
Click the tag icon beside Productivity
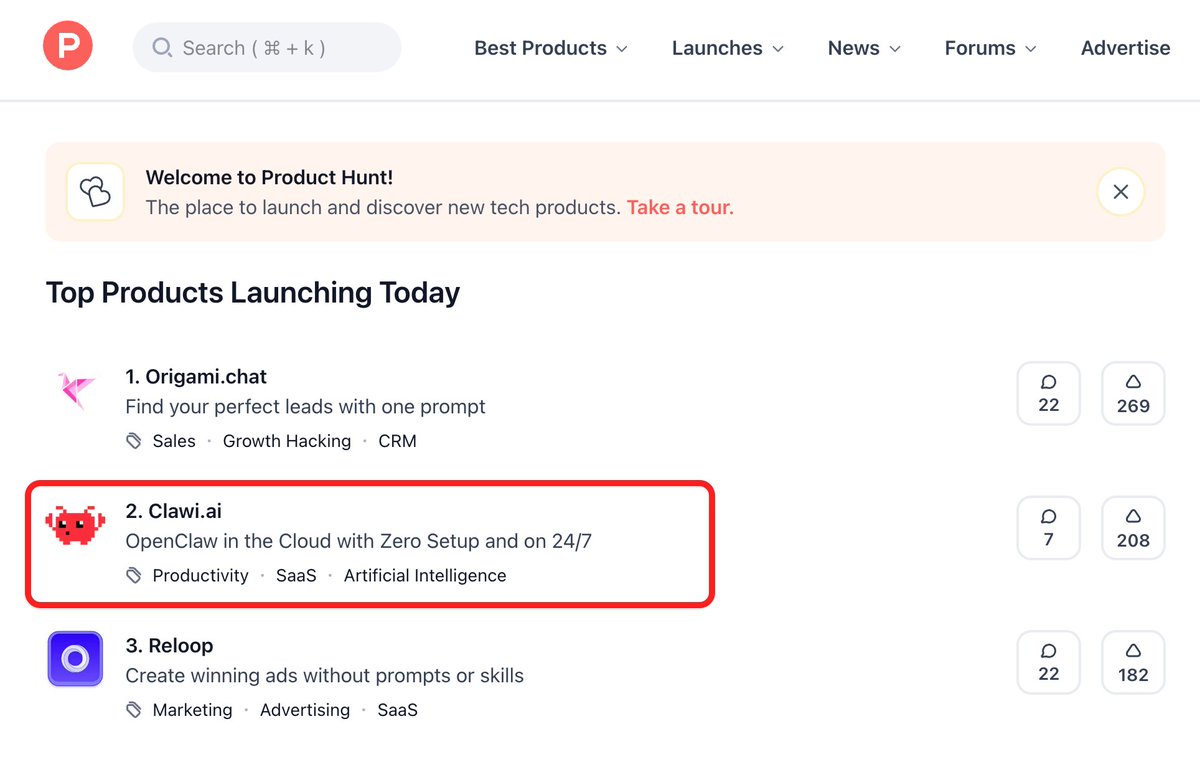coord(134,575)
